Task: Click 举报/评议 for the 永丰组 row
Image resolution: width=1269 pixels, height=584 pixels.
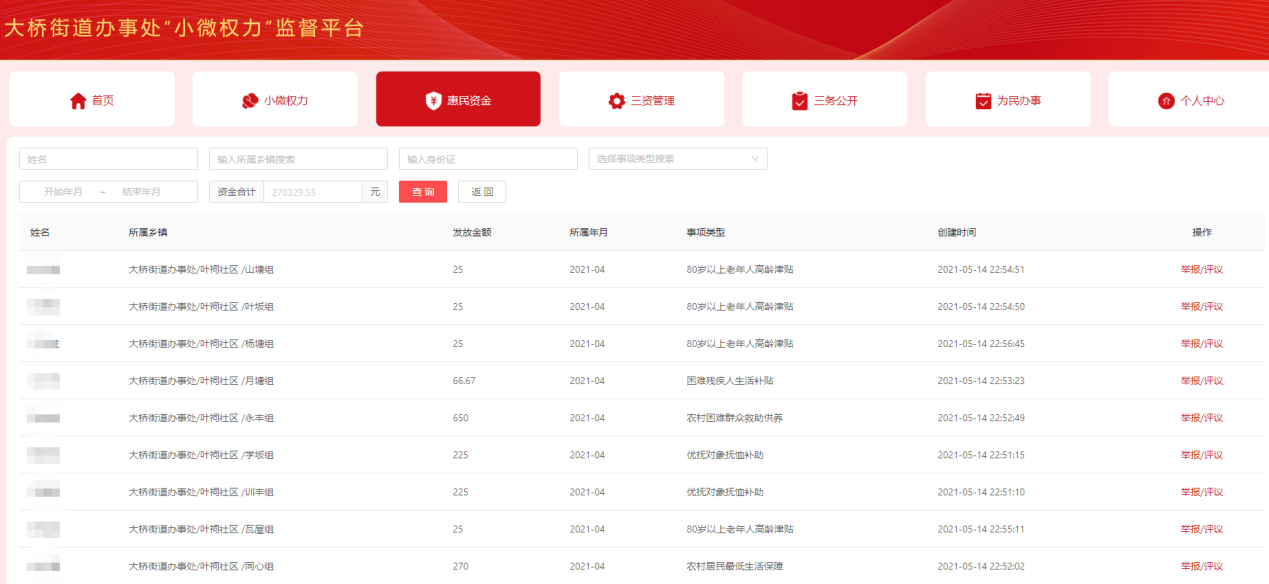Action: tap(1201, 418)
